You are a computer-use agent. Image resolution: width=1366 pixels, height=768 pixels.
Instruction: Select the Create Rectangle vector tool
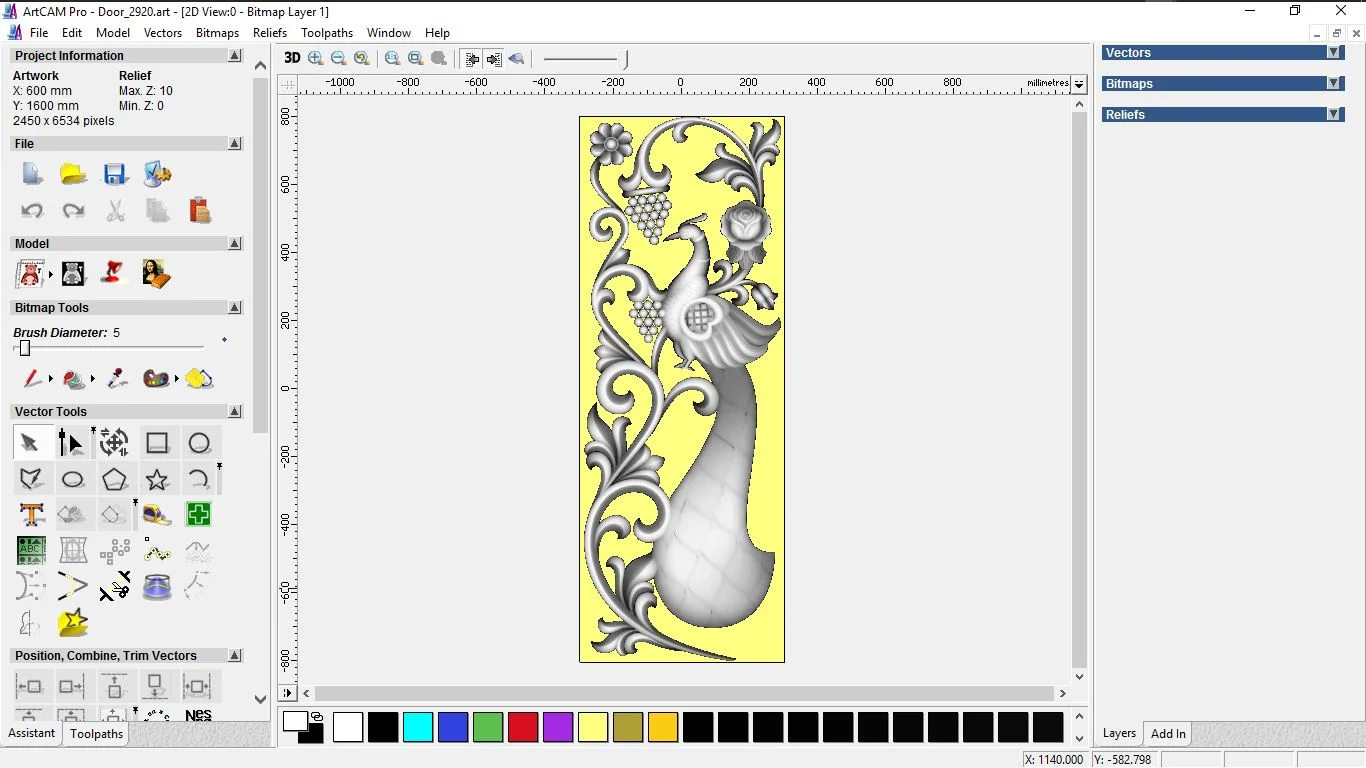click(x=157, y=443)
